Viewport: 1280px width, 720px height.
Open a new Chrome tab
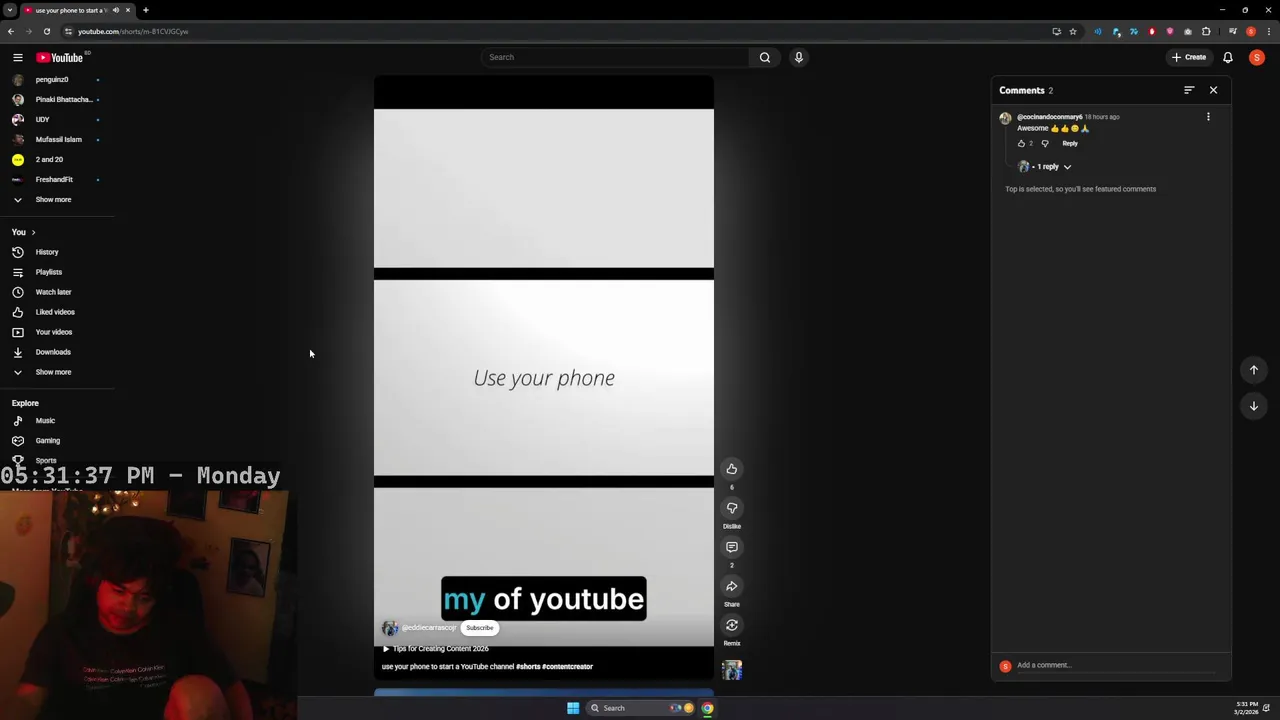tap(145, 10)
